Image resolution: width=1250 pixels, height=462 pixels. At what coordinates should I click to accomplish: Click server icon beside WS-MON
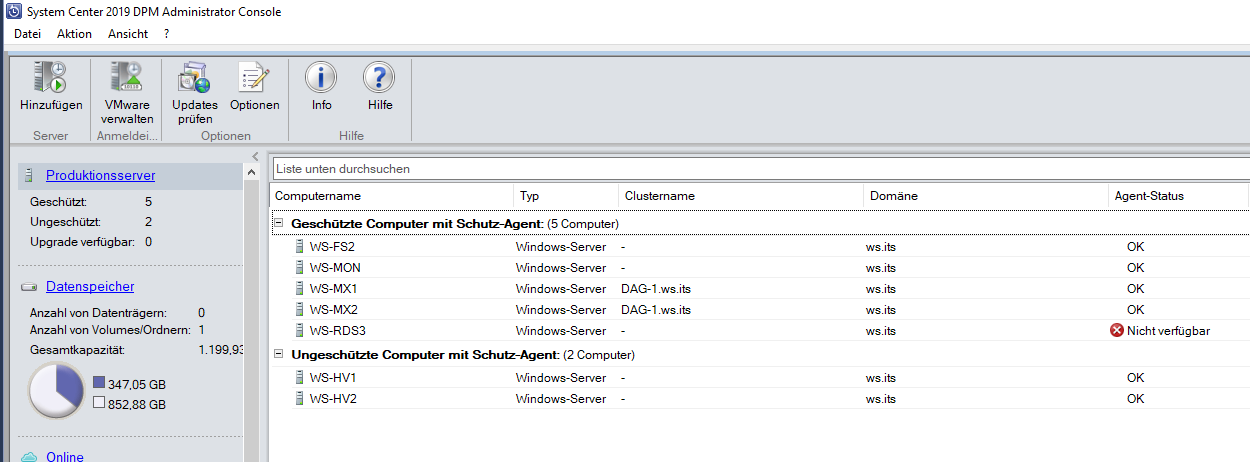click(x=299, y=267)
